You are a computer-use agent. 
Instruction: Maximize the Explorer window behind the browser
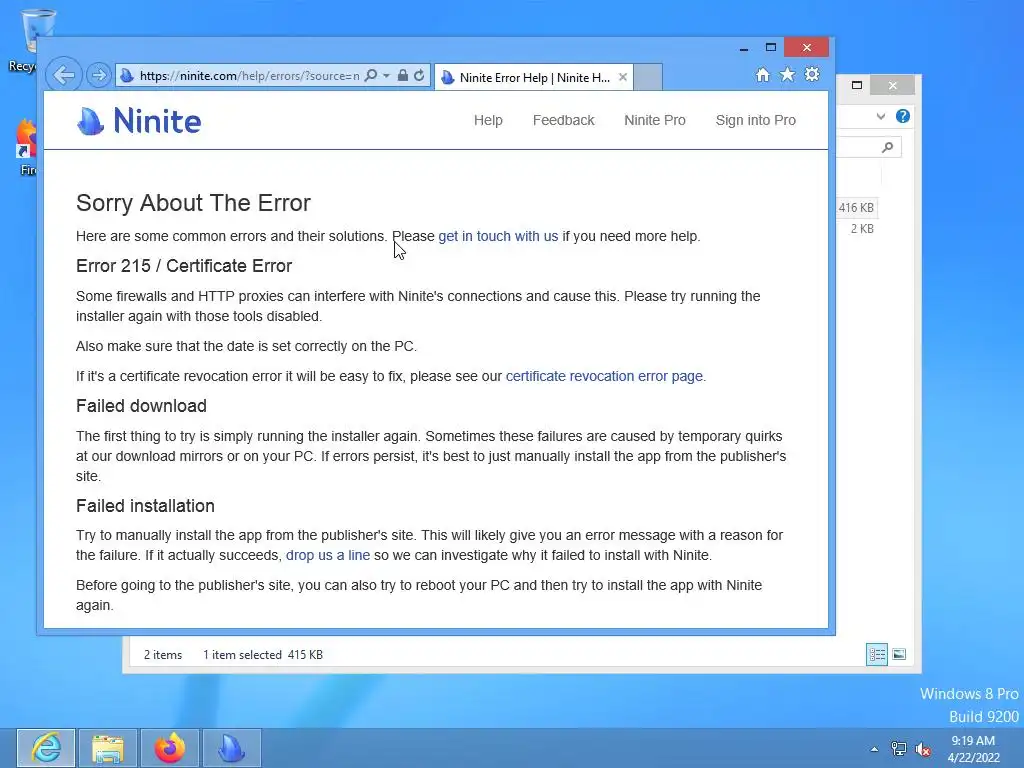(x=857, y=85)
